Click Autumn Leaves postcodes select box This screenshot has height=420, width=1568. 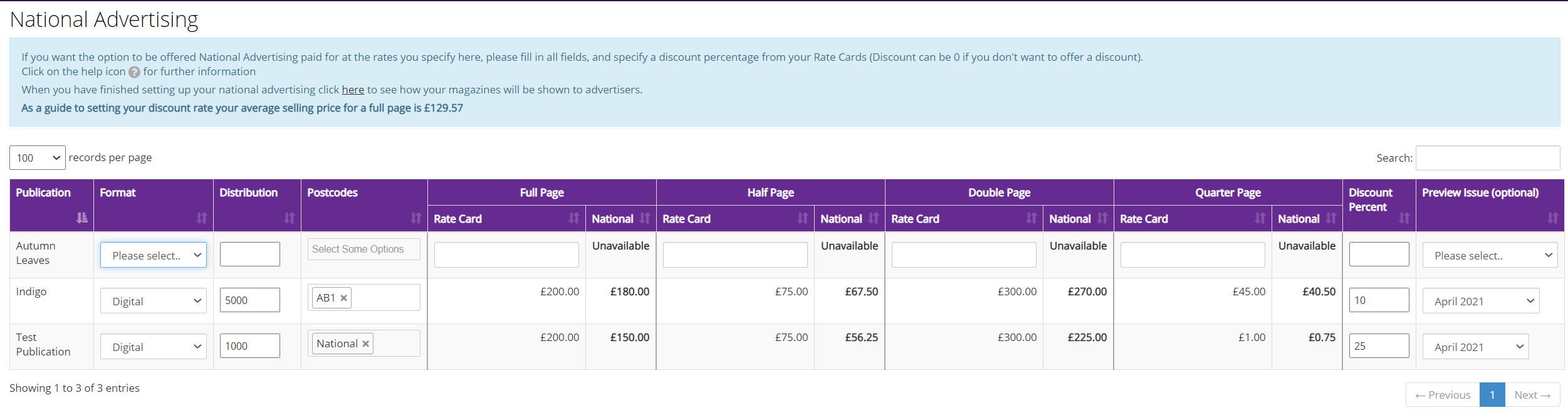coord(363,249)
